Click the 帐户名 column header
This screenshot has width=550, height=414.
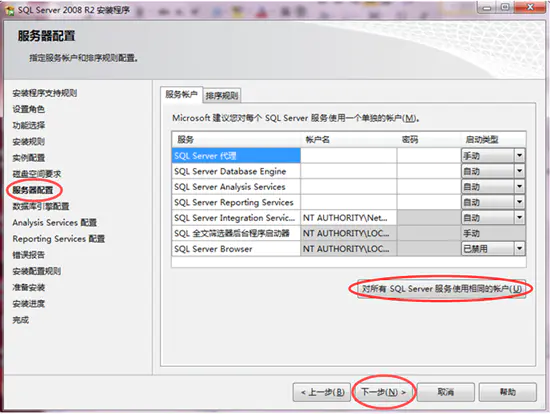tap(349, 140)
